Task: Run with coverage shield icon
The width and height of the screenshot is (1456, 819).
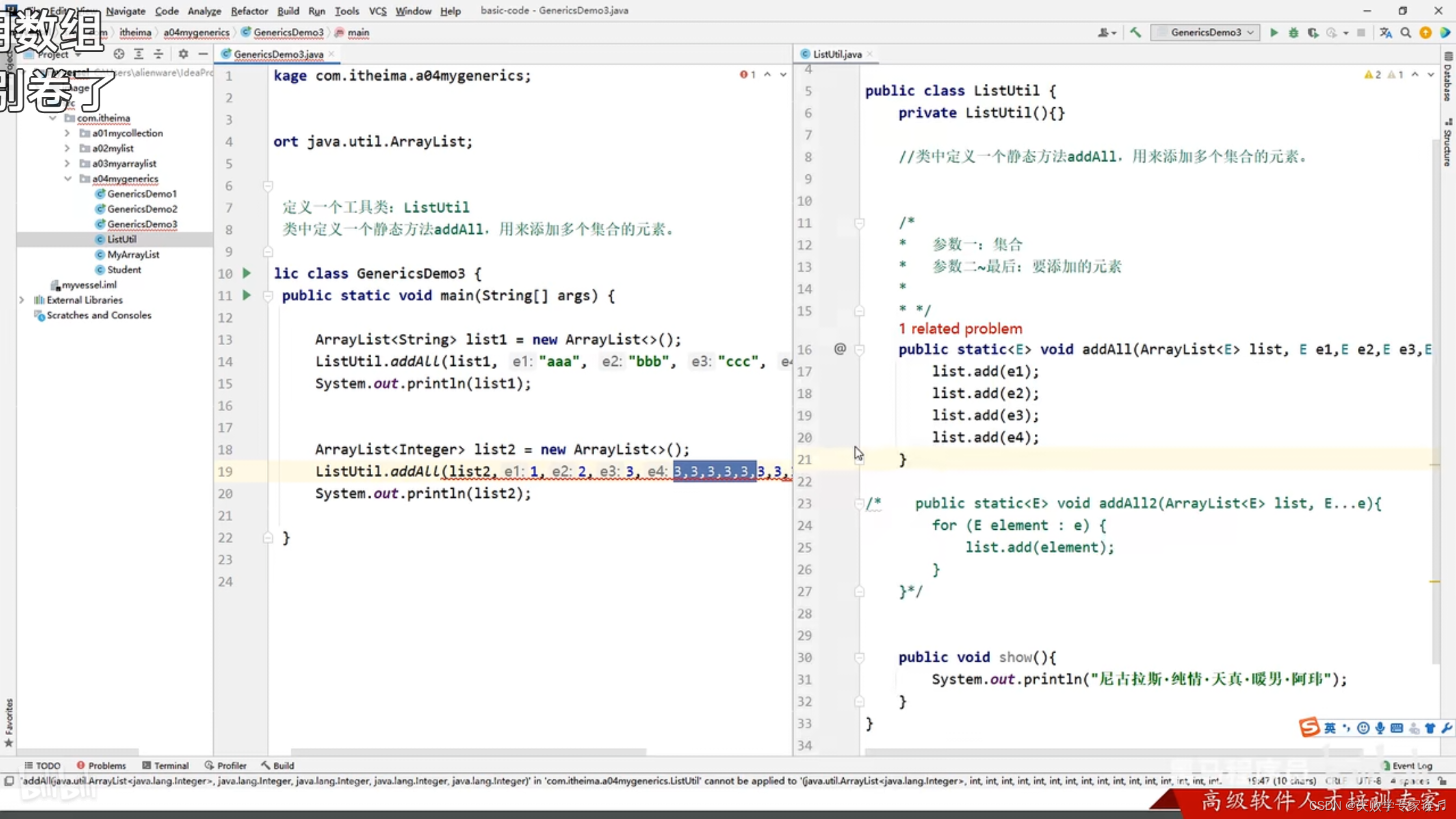Action: click(1312, 32)
